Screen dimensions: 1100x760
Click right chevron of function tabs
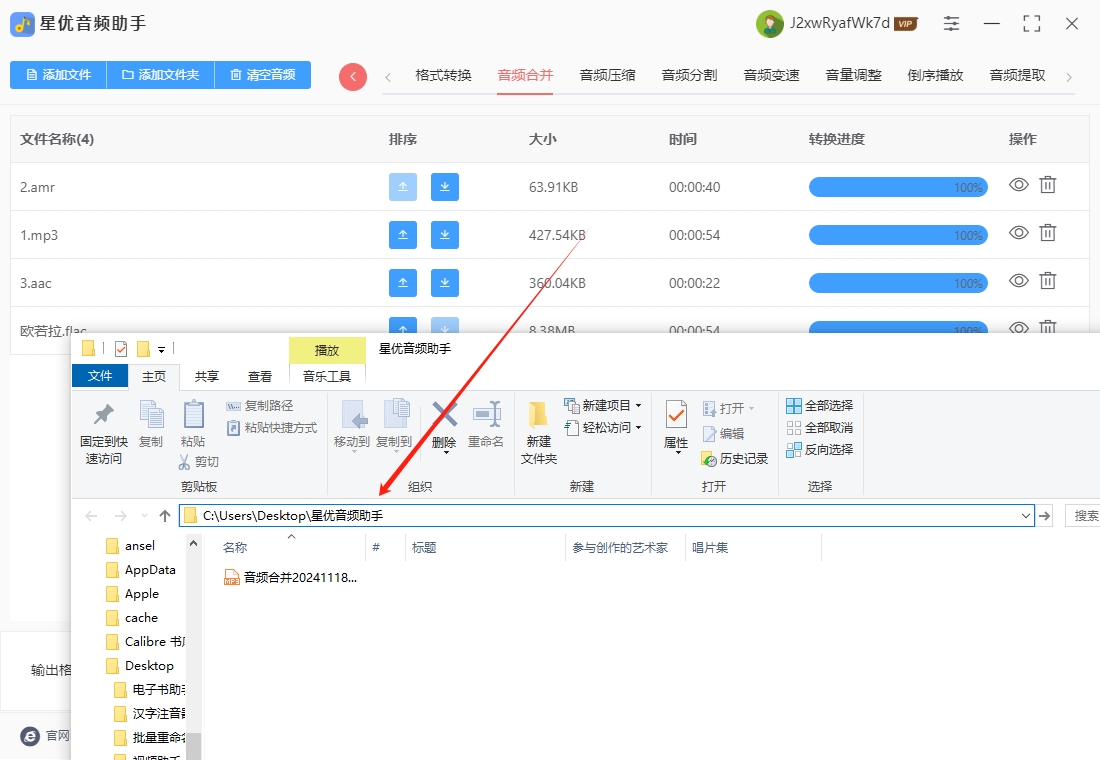1068,77
